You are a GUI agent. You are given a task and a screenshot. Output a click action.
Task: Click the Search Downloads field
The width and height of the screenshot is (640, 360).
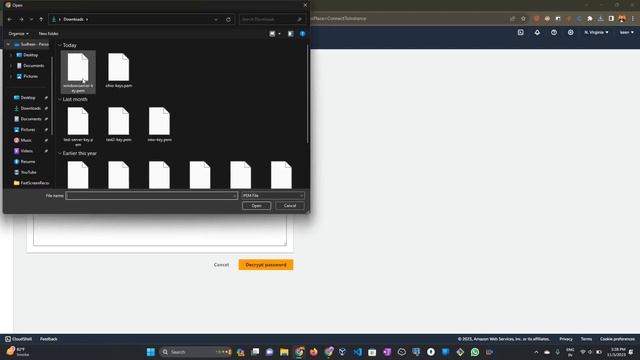[272, 19]
